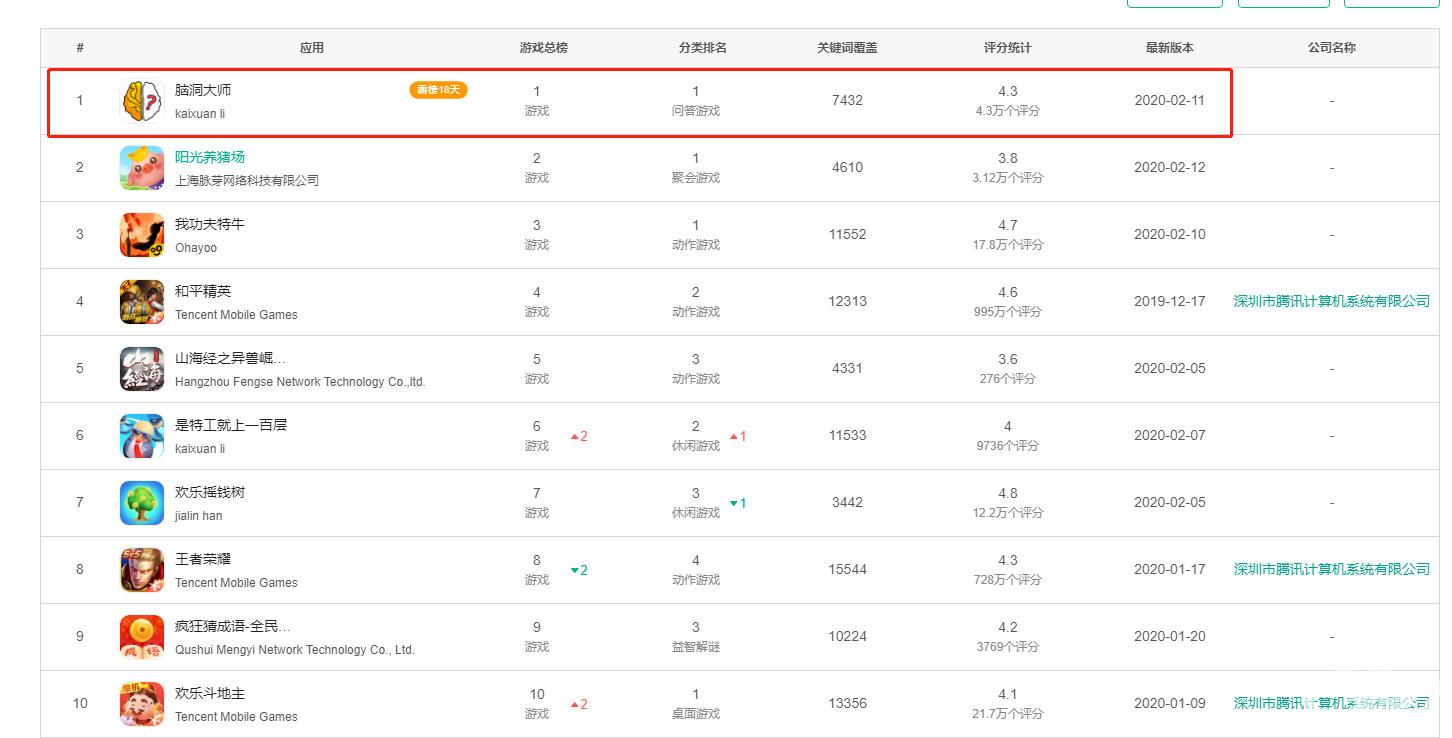Select the 和平精英 game icon
This screenshot has height=738, width=1452.
[142, 302]
